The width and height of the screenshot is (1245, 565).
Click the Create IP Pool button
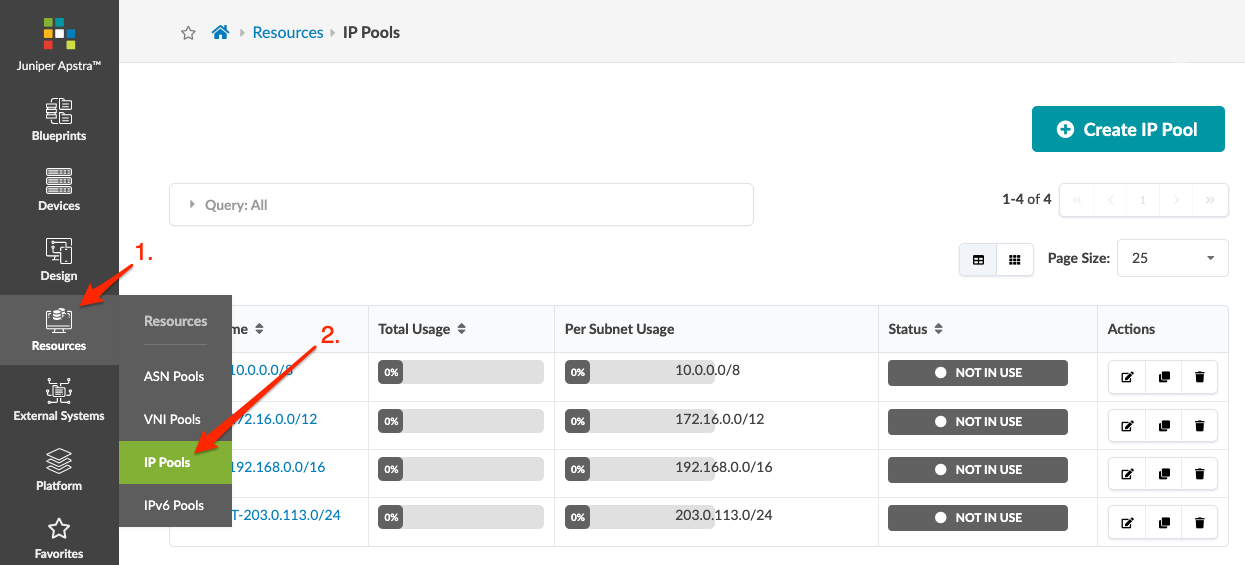coord(1127,129)
